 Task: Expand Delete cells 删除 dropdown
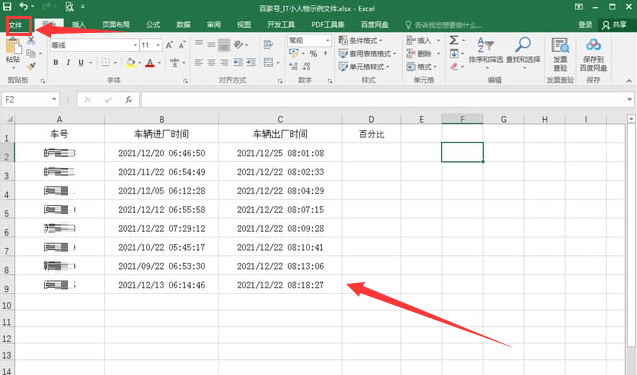(438, 54)
